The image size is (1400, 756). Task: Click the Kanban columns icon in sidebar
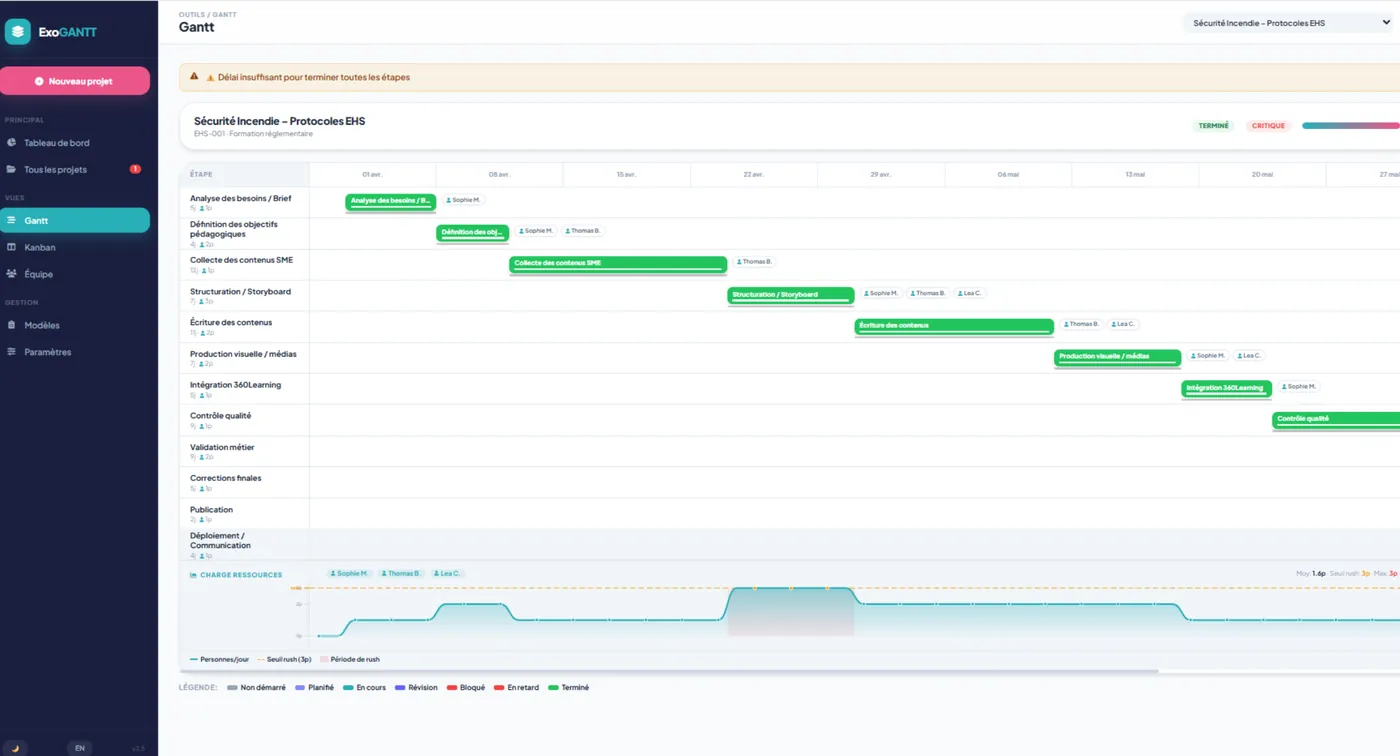pos(12,247)
